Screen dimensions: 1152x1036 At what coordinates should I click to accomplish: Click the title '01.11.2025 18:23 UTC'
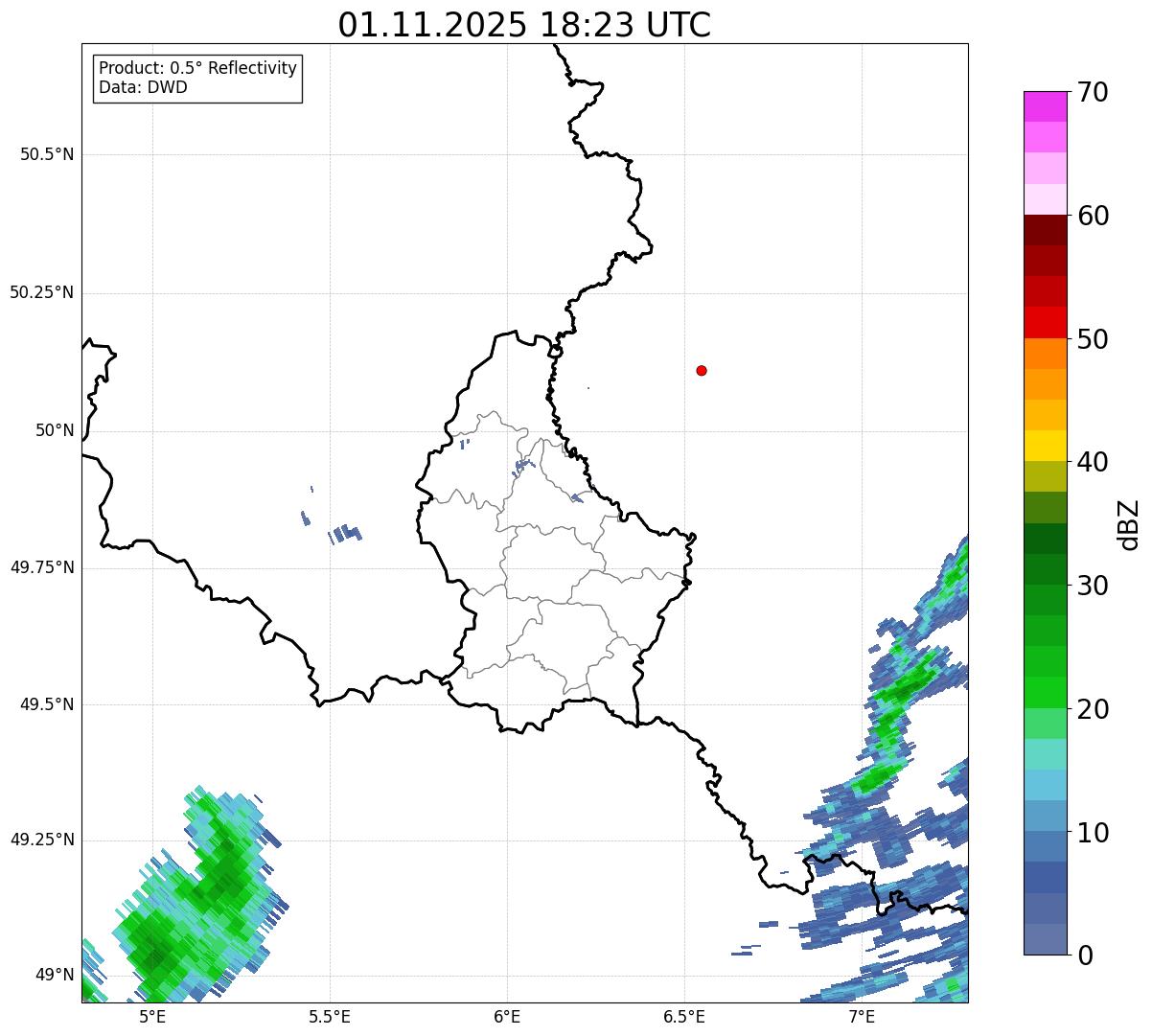click(x=524, y=24)
